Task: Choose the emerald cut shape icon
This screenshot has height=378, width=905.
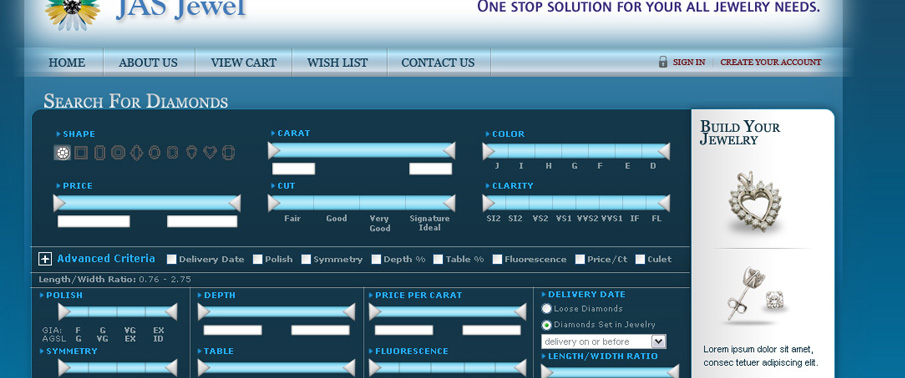Action: tap(100, 152)
